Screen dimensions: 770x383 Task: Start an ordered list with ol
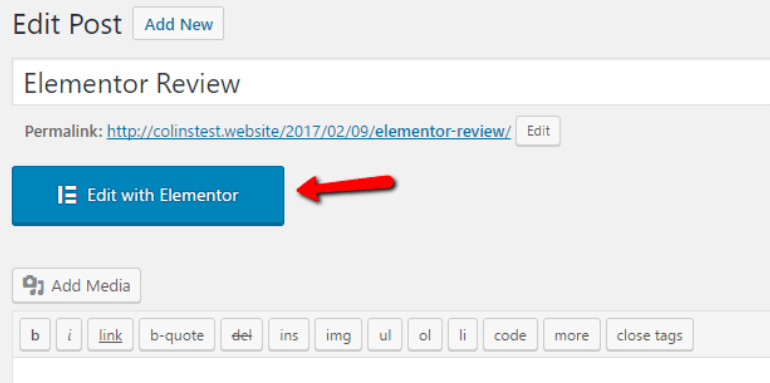tap(425, 335)
